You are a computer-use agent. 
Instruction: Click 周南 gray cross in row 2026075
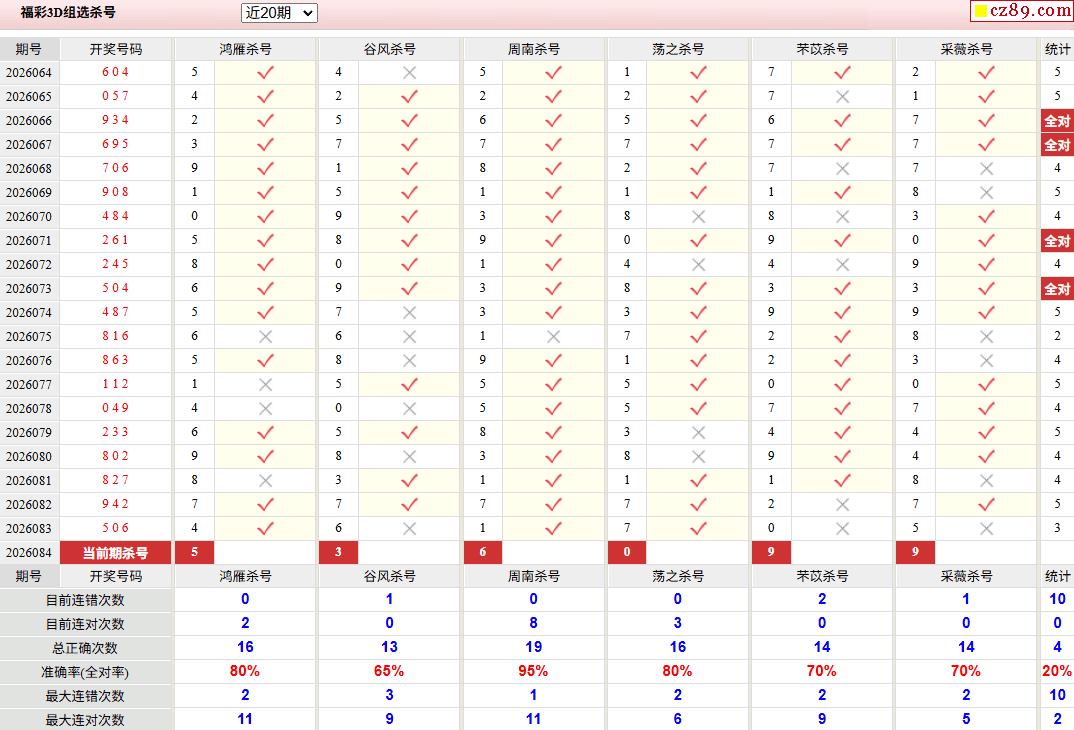coord(553,337)
